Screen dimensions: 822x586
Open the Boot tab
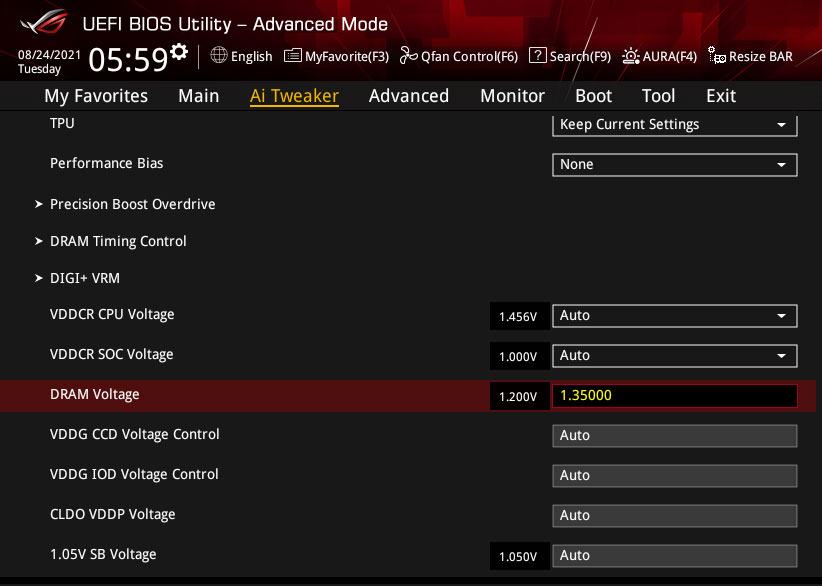tap(593, 96)
